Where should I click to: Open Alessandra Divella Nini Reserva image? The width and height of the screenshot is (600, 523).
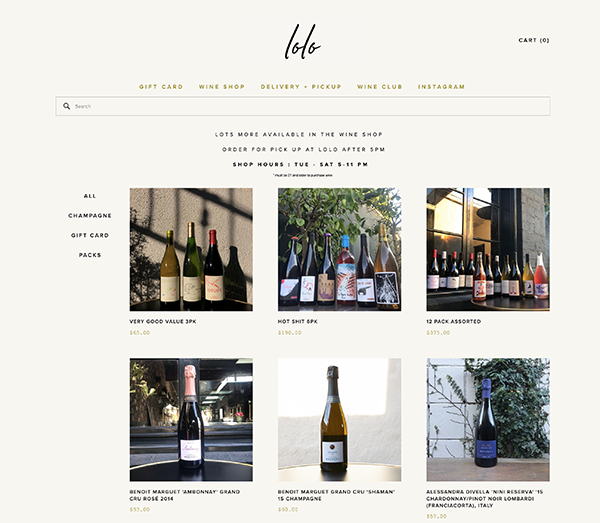[x=488, y=420]
